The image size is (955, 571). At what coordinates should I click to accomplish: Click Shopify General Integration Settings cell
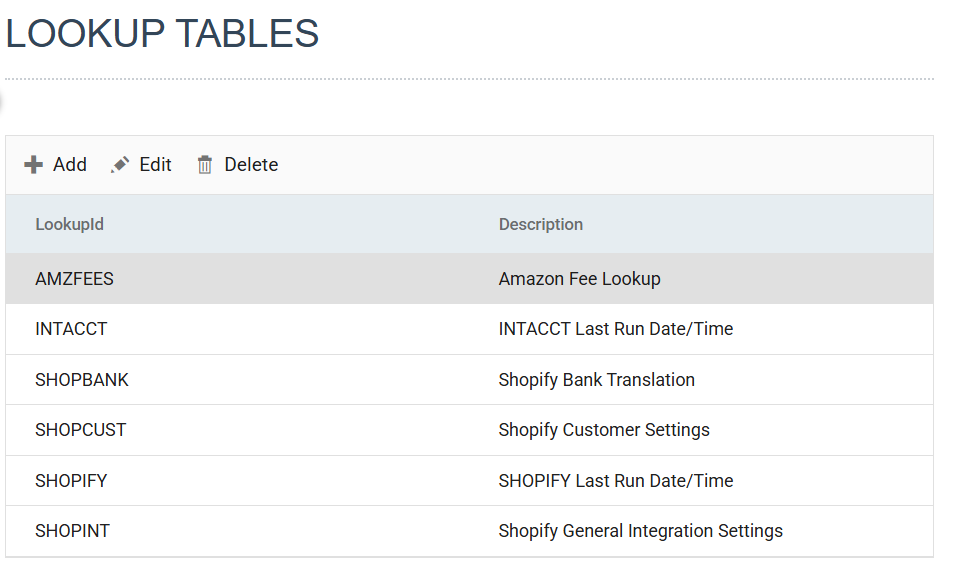(640, 531)
